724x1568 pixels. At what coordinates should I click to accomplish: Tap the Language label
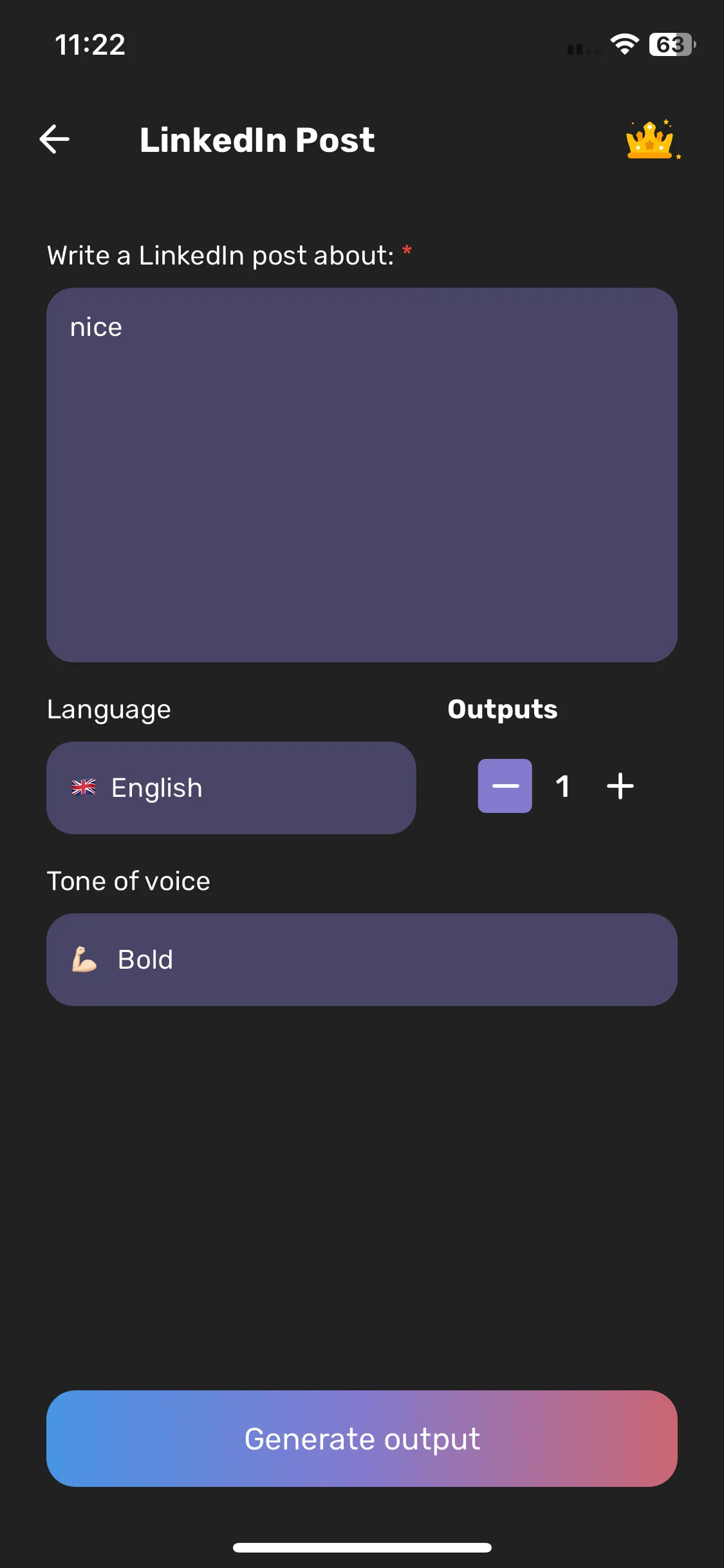click(x=109, y=710)
